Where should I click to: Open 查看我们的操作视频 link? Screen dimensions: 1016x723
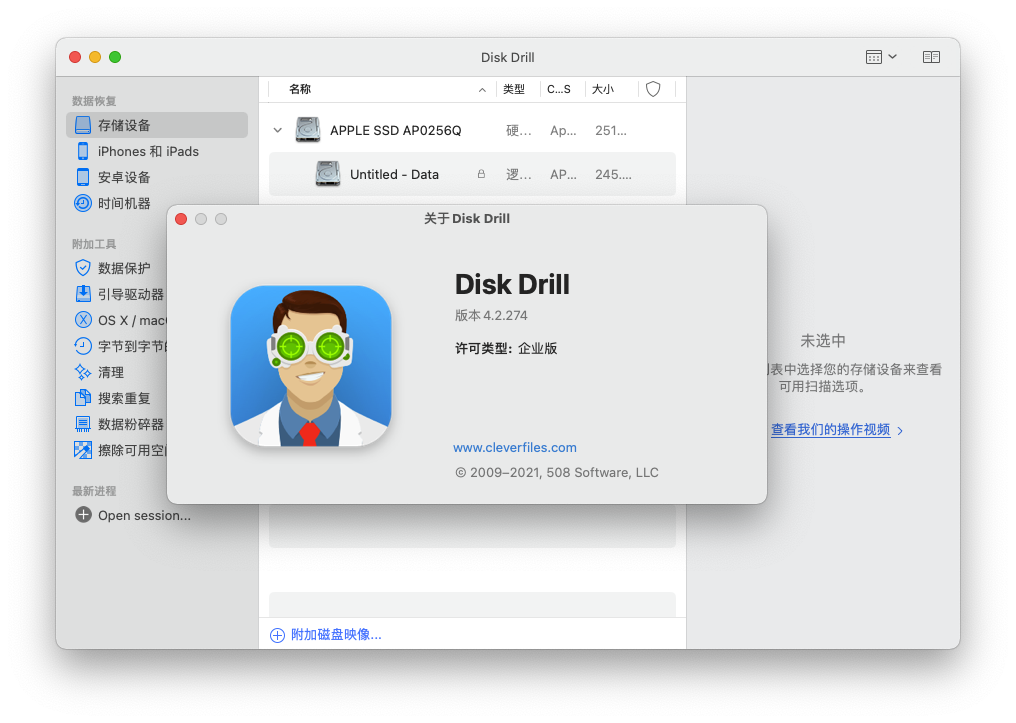831,430
